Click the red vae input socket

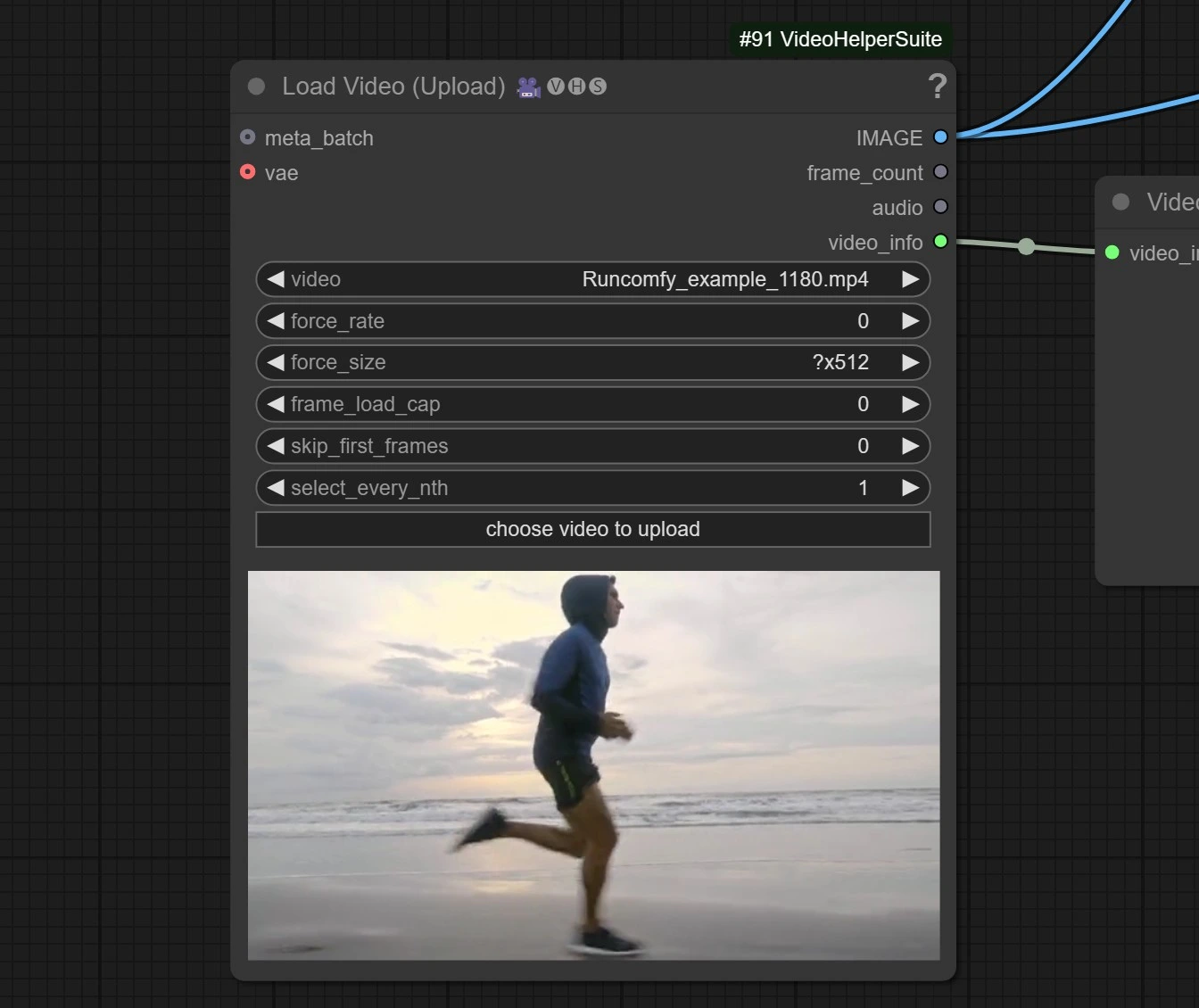[x=248, y=171]
